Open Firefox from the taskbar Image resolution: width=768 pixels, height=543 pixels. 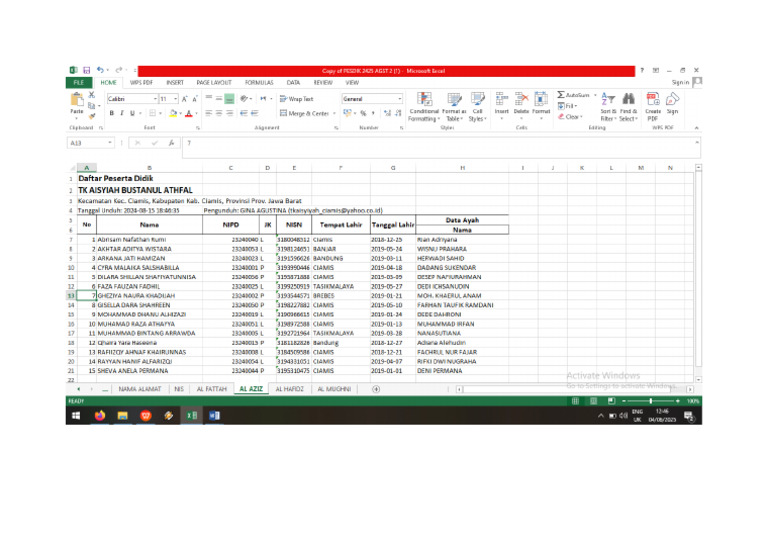(99, 416)
